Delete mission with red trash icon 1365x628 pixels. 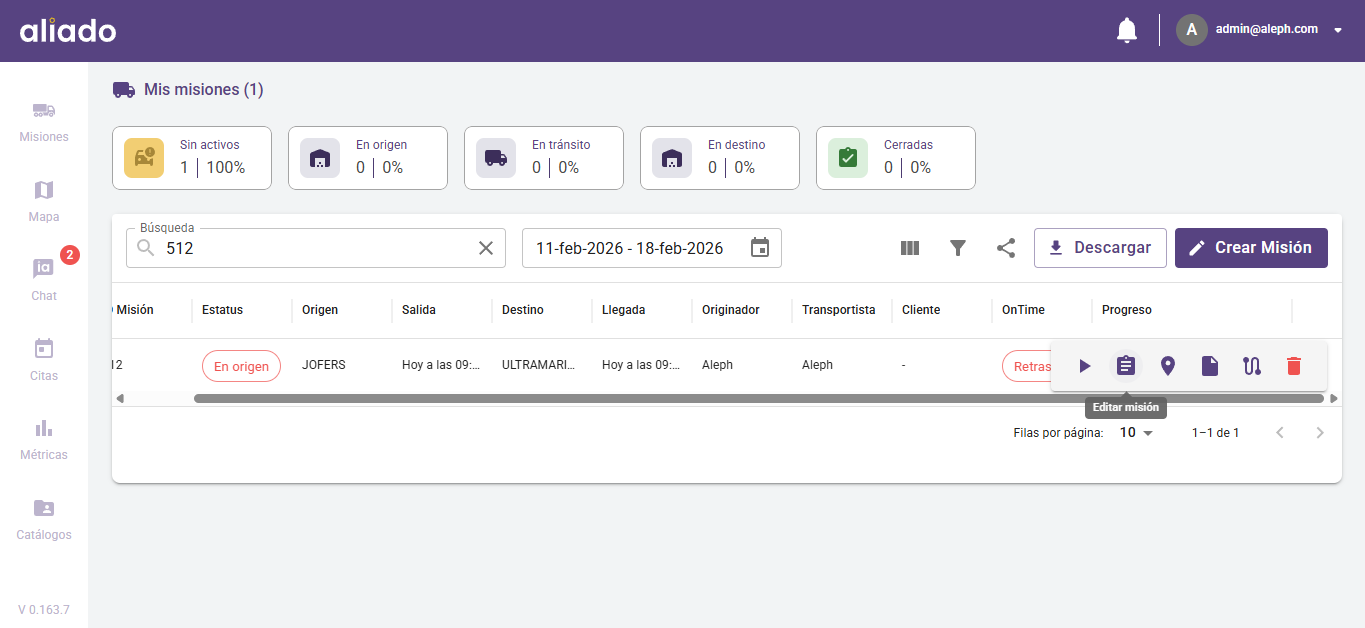tap(1294, 366)
